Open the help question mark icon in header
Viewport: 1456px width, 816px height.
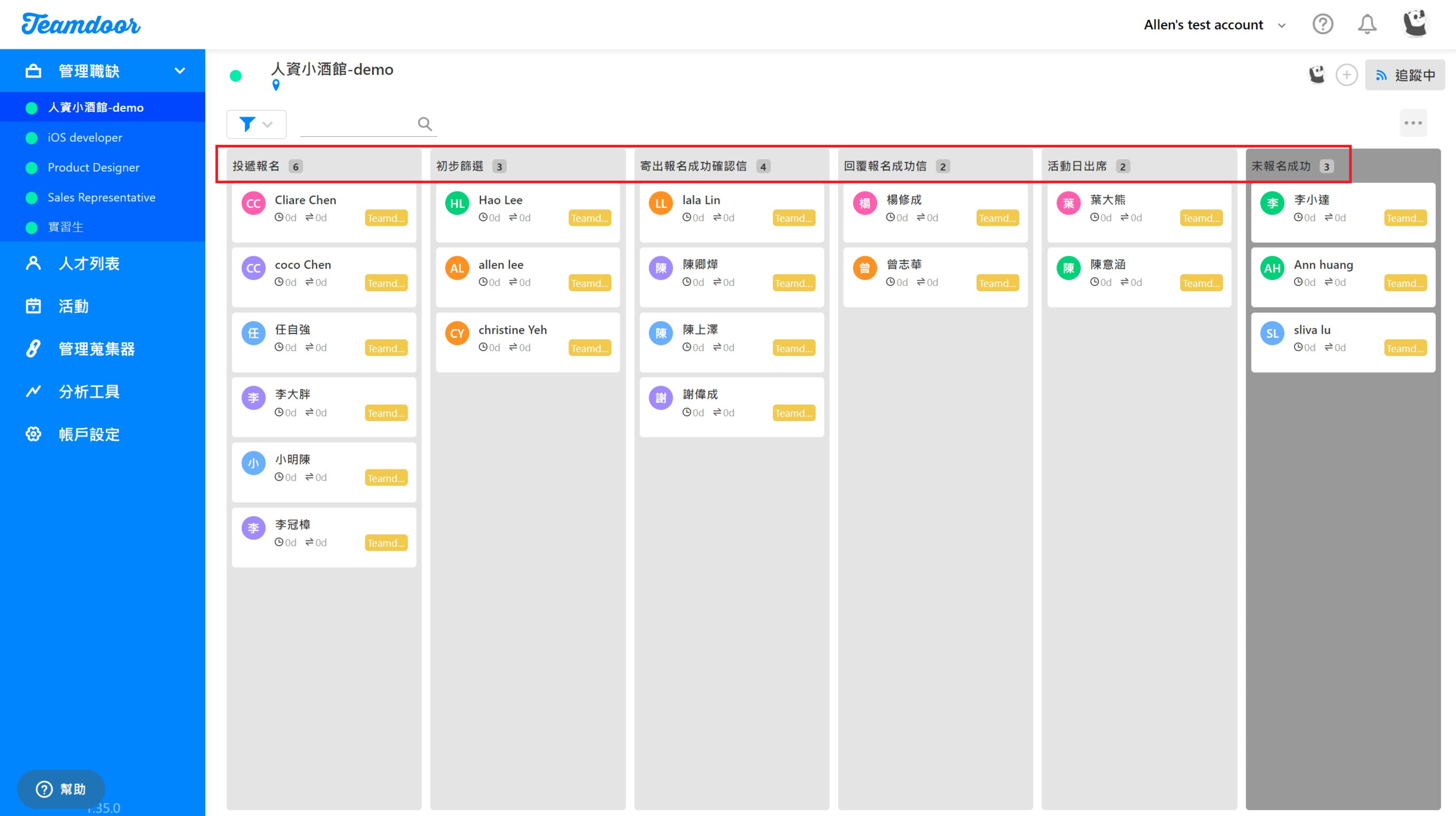click(1323, 24)
